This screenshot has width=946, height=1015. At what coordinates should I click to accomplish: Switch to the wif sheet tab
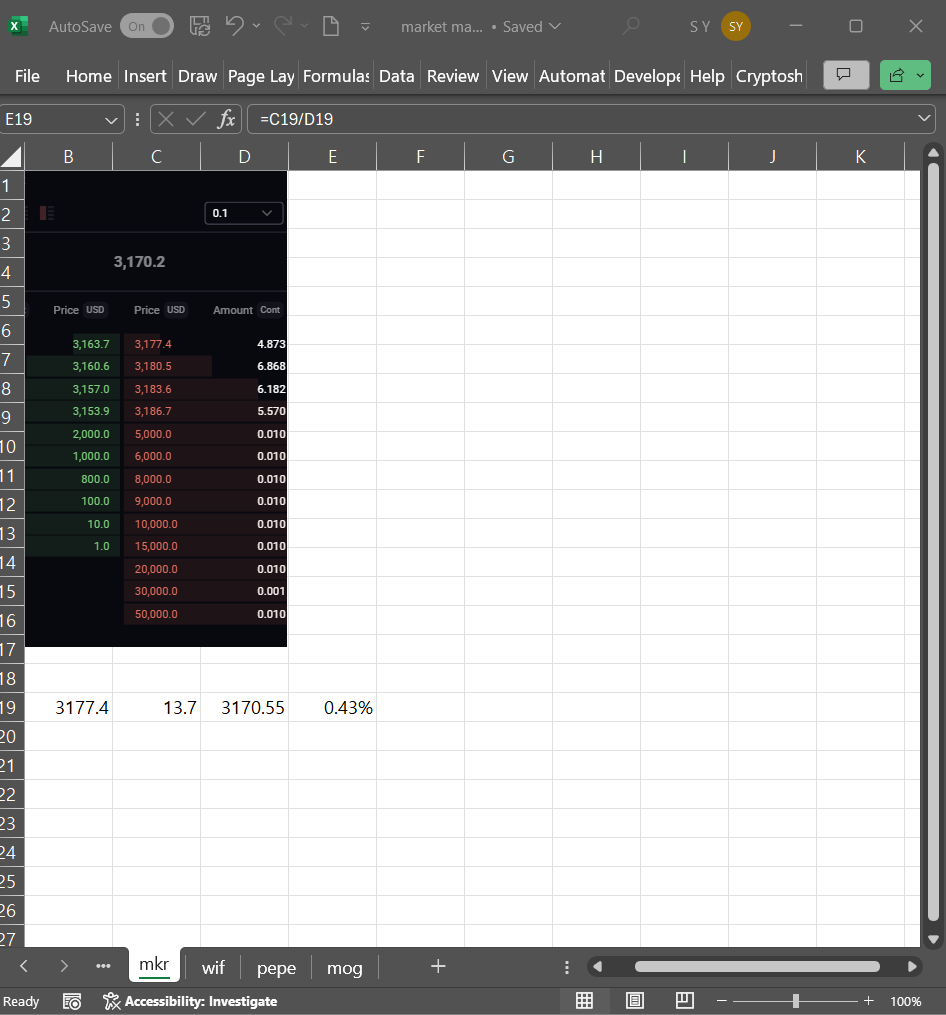coord(213,968)
